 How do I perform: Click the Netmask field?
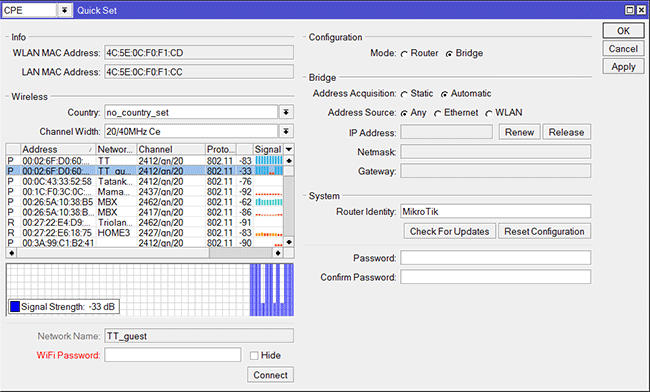(x=495, y=152)
